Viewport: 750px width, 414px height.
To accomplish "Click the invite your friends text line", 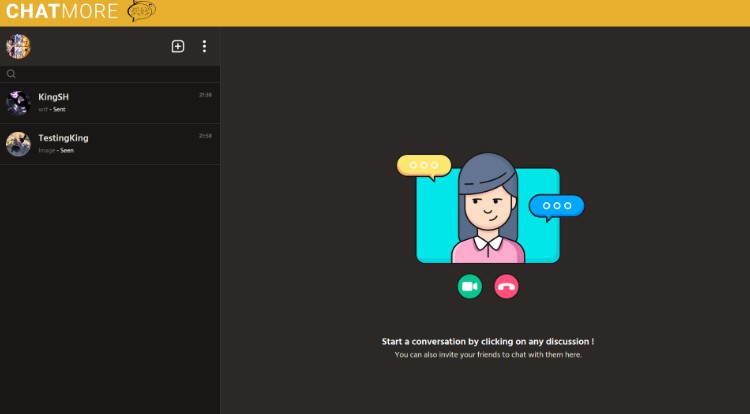I will pyautogui.click(x=487, y=354).
